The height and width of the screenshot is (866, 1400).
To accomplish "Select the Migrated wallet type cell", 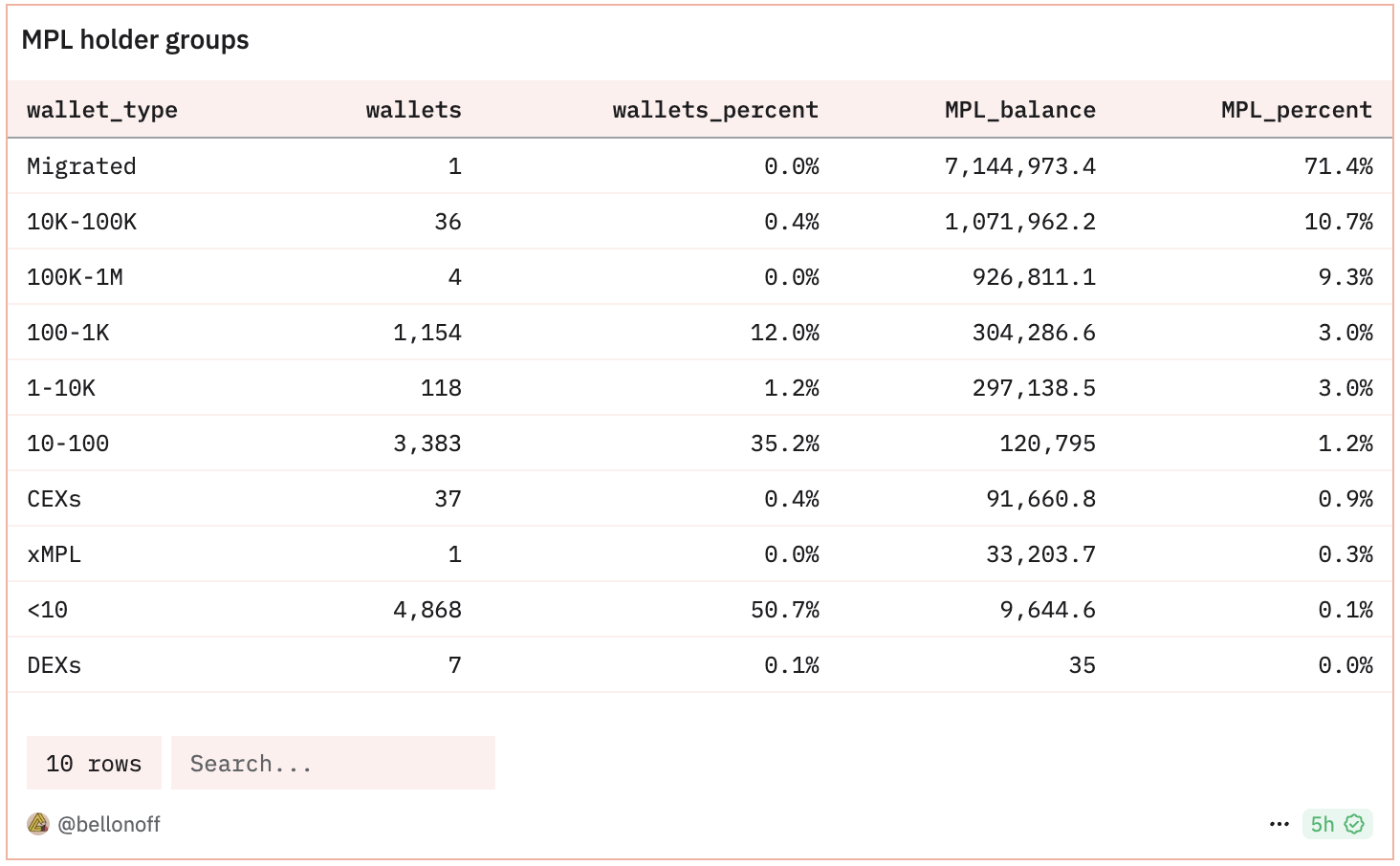I will [x=81, y=166].
